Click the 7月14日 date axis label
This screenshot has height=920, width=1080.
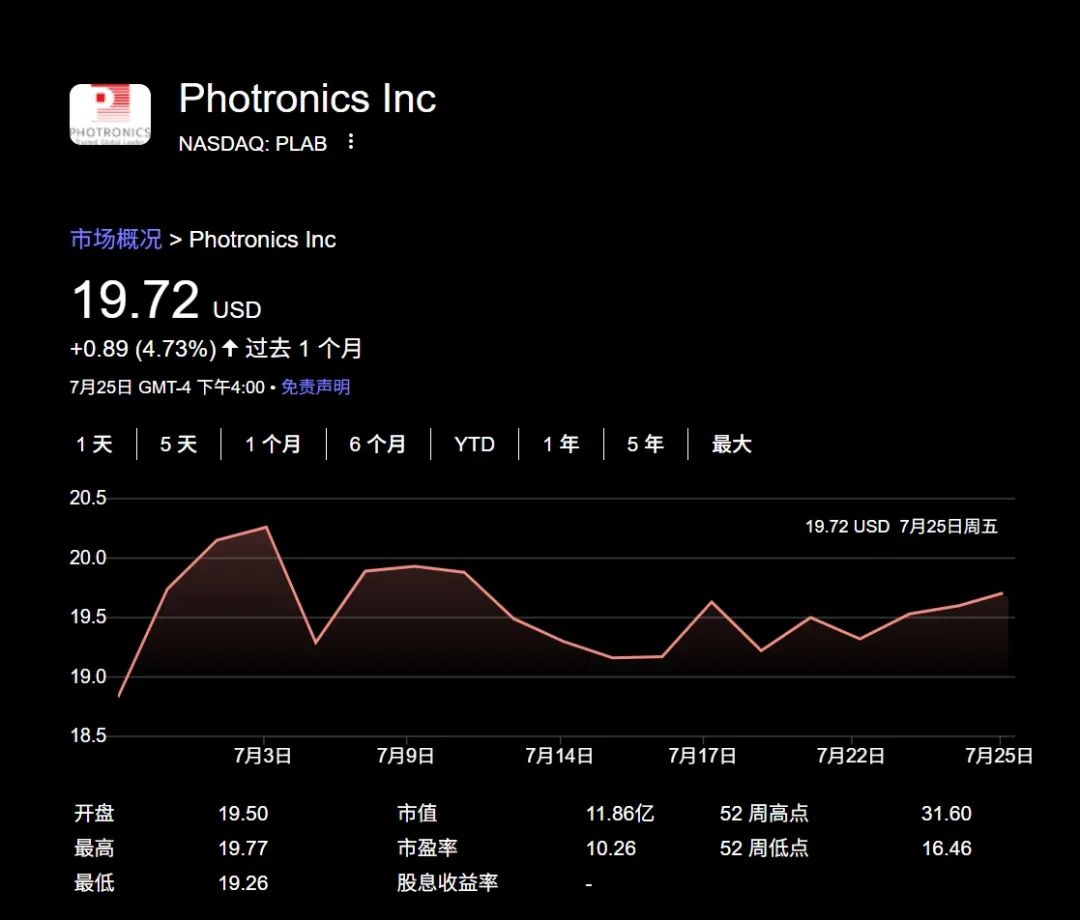(x=559, y=755)
